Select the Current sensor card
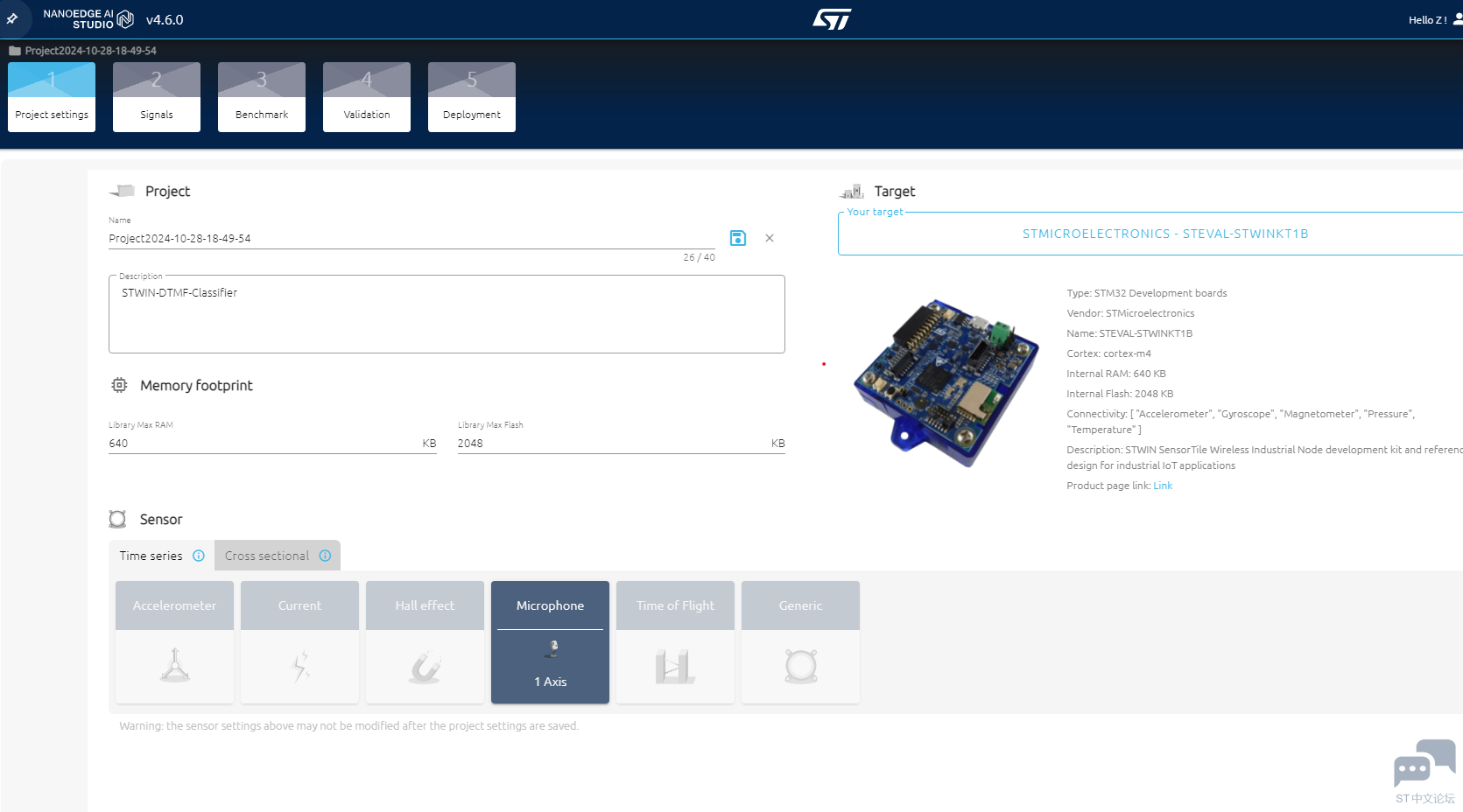Screen dimensions: 1463x812 click(299, 642)
